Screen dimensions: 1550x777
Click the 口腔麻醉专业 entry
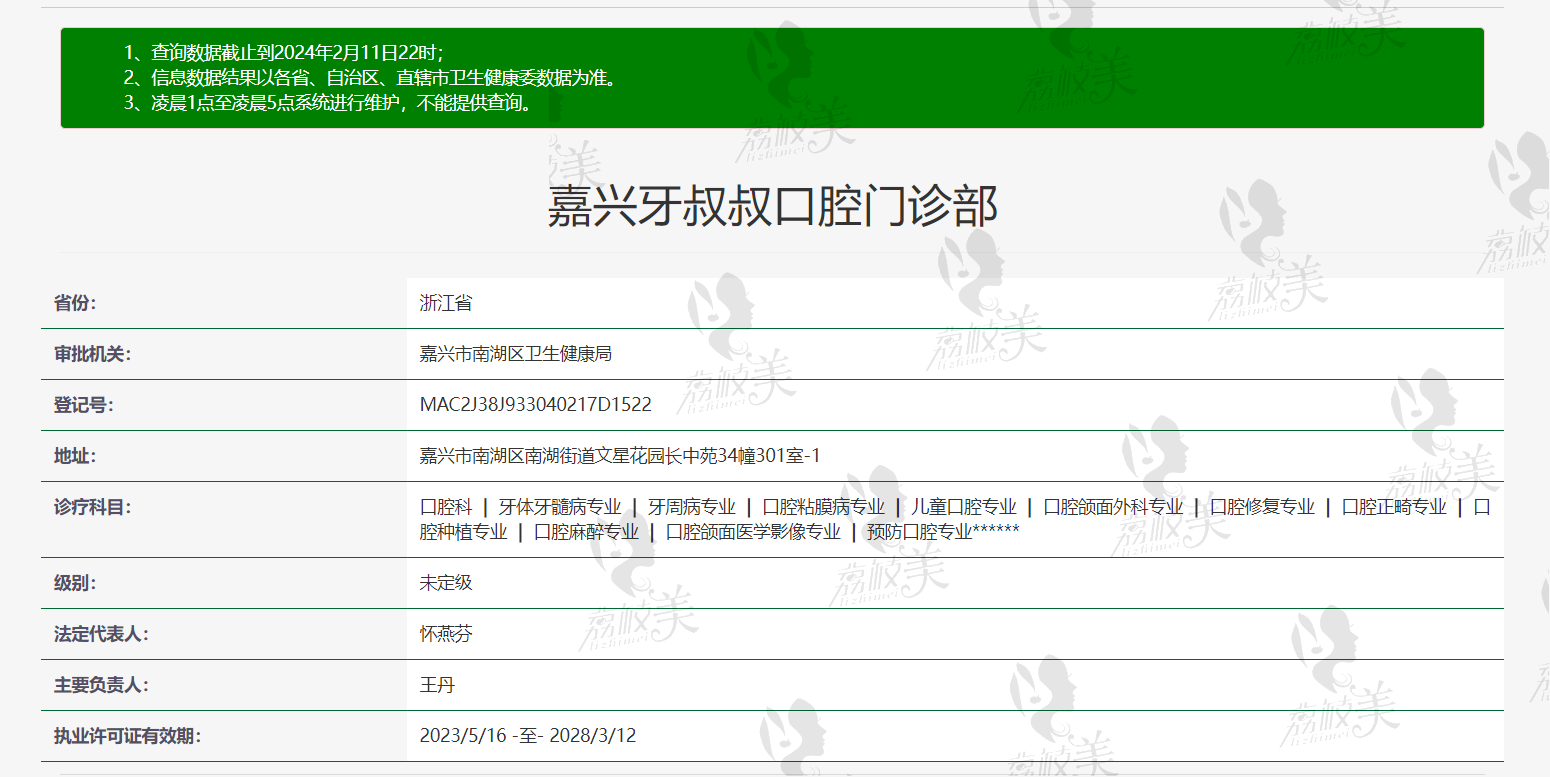(x=587, y=532)
